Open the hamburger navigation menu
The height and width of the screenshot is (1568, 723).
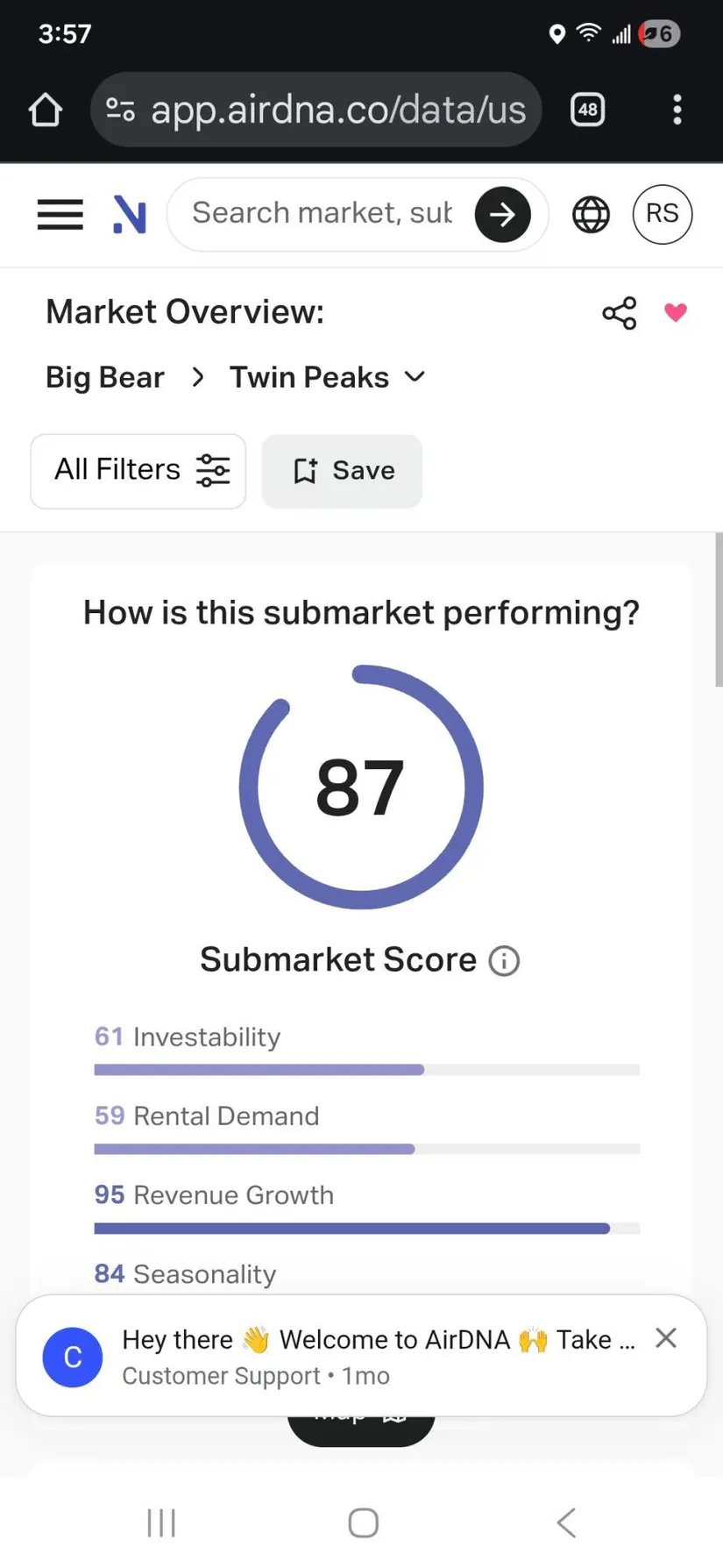[60, 214]
